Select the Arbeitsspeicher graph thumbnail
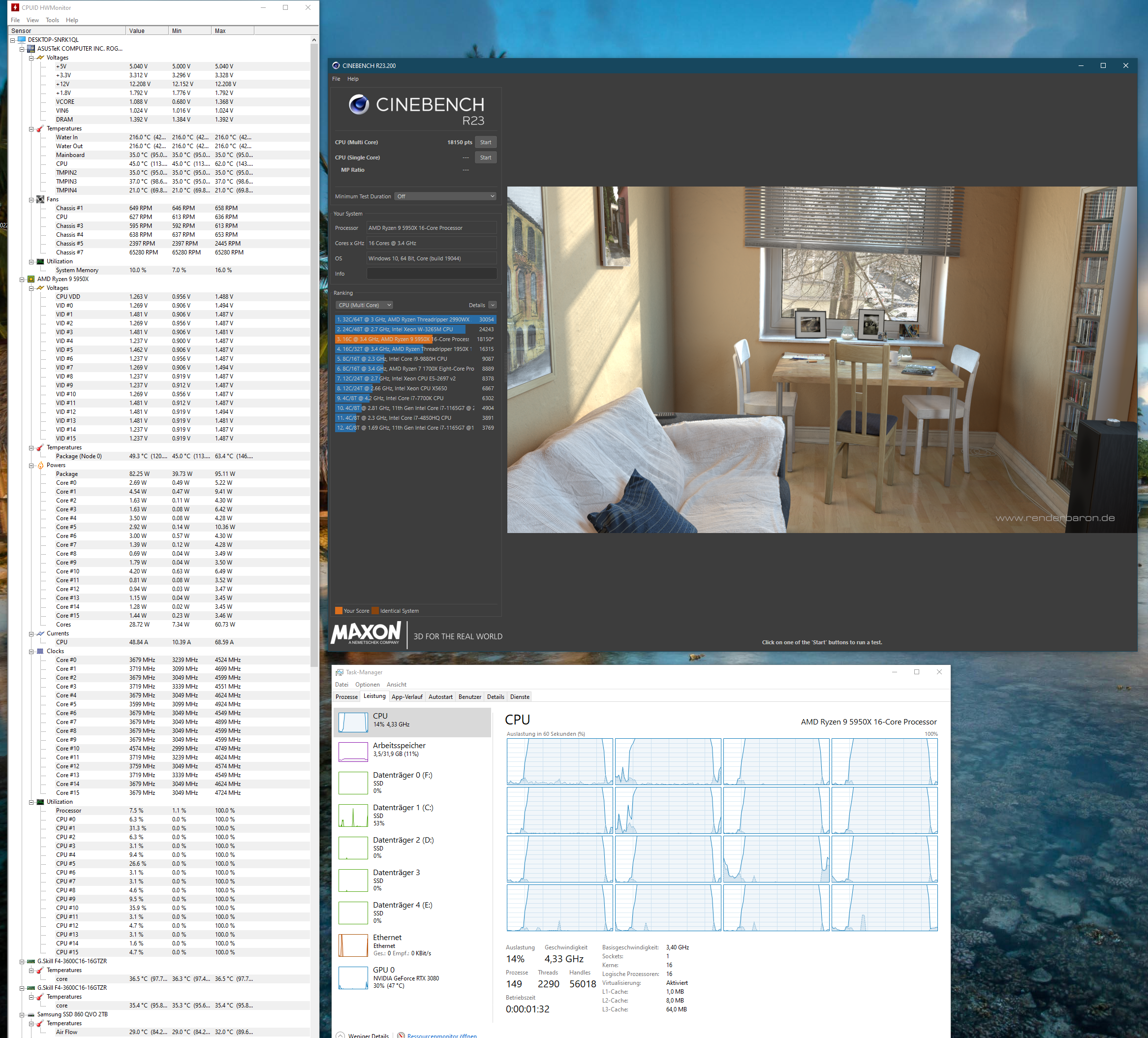The height and width of the screenshot is (1038, 1148). (353, 752)
